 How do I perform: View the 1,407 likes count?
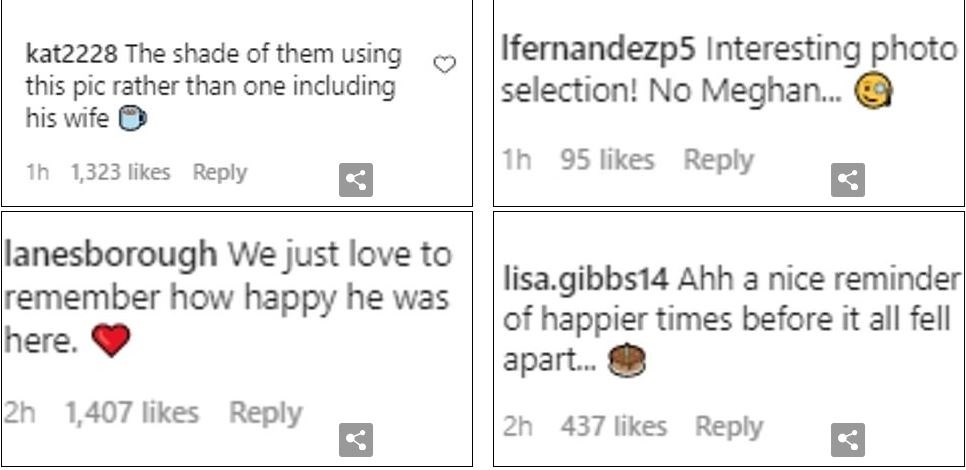[x=132, y=412]
